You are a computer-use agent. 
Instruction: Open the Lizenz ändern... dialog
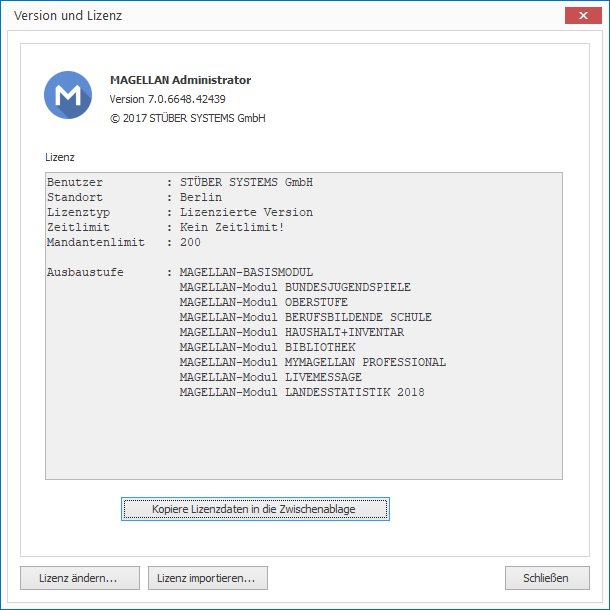(x=80, y=578)
